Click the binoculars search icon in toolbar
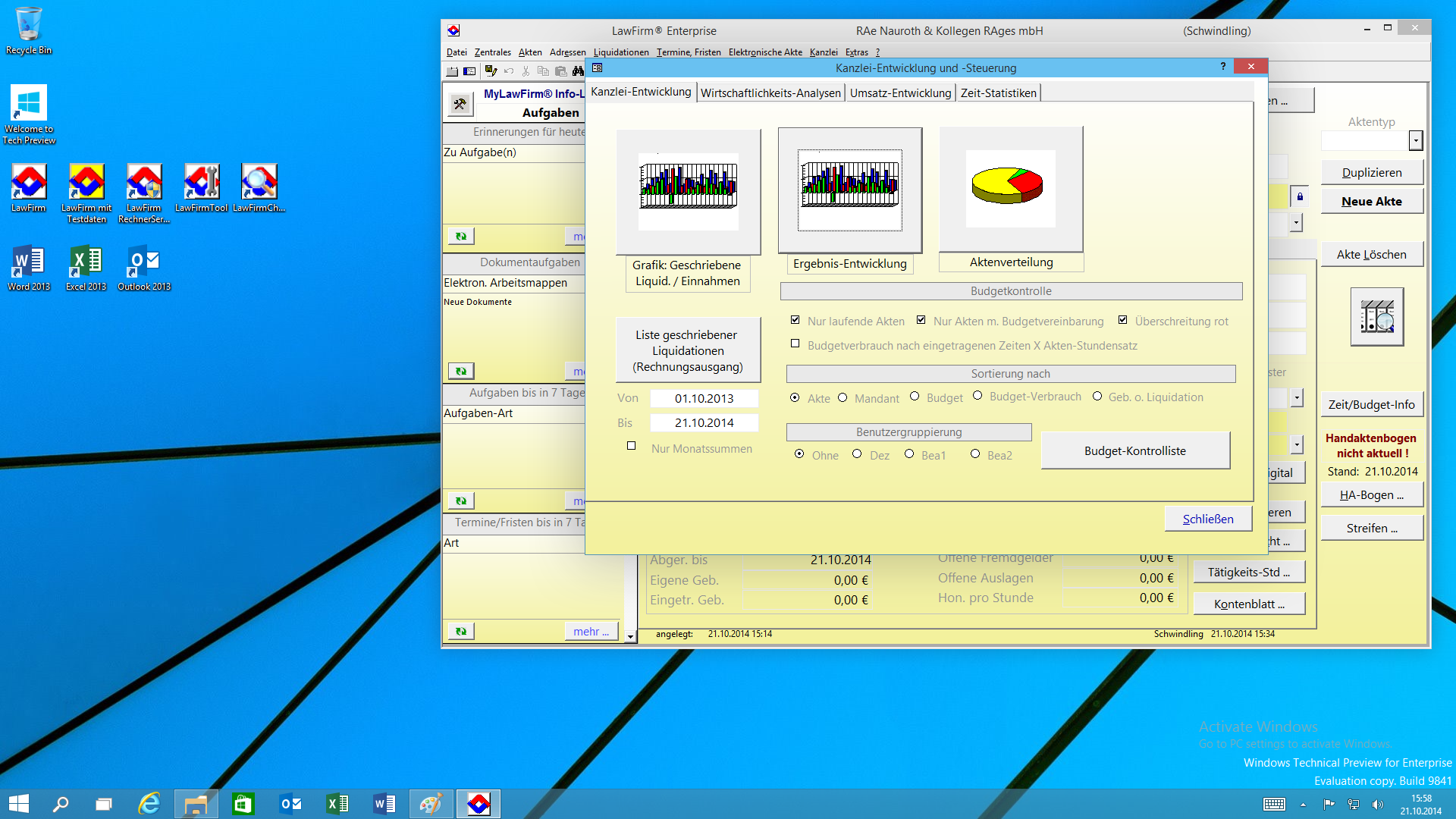The image size is (1456, 819). tap(578, 71)
